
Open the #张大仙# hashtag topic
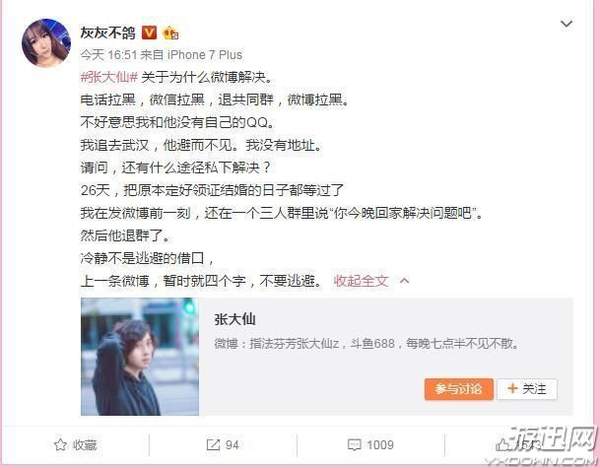click(109, 78)
